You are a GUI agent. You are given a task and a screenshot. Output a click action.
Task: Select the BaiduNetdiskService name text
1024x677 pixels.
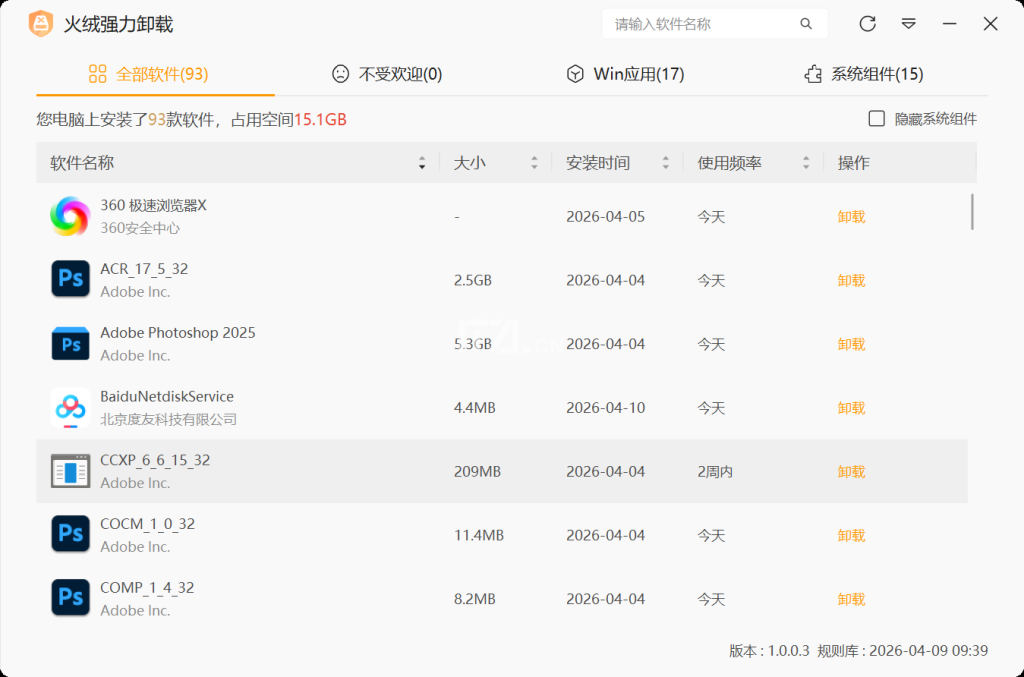(167, 396)
